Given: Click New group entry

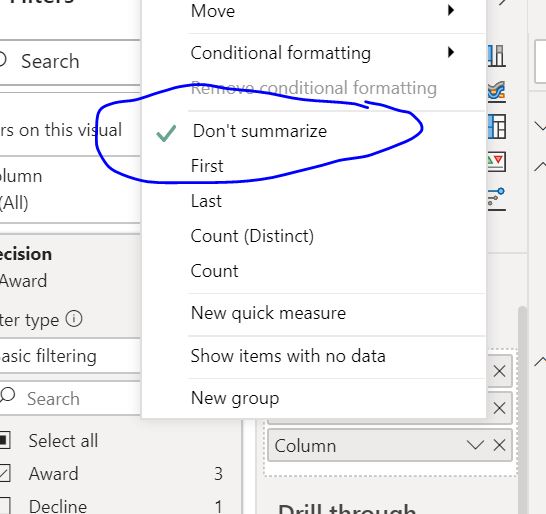Looking at the screenshot, I should click(x=235, y=398).
